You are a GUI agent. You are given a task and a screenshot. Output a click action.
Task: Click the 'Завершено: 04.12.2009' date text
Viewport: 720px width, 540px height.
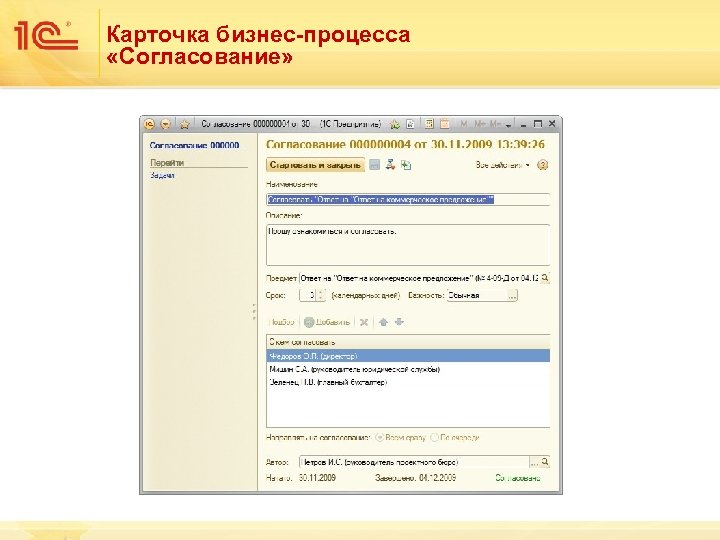(x=416, y=478)
